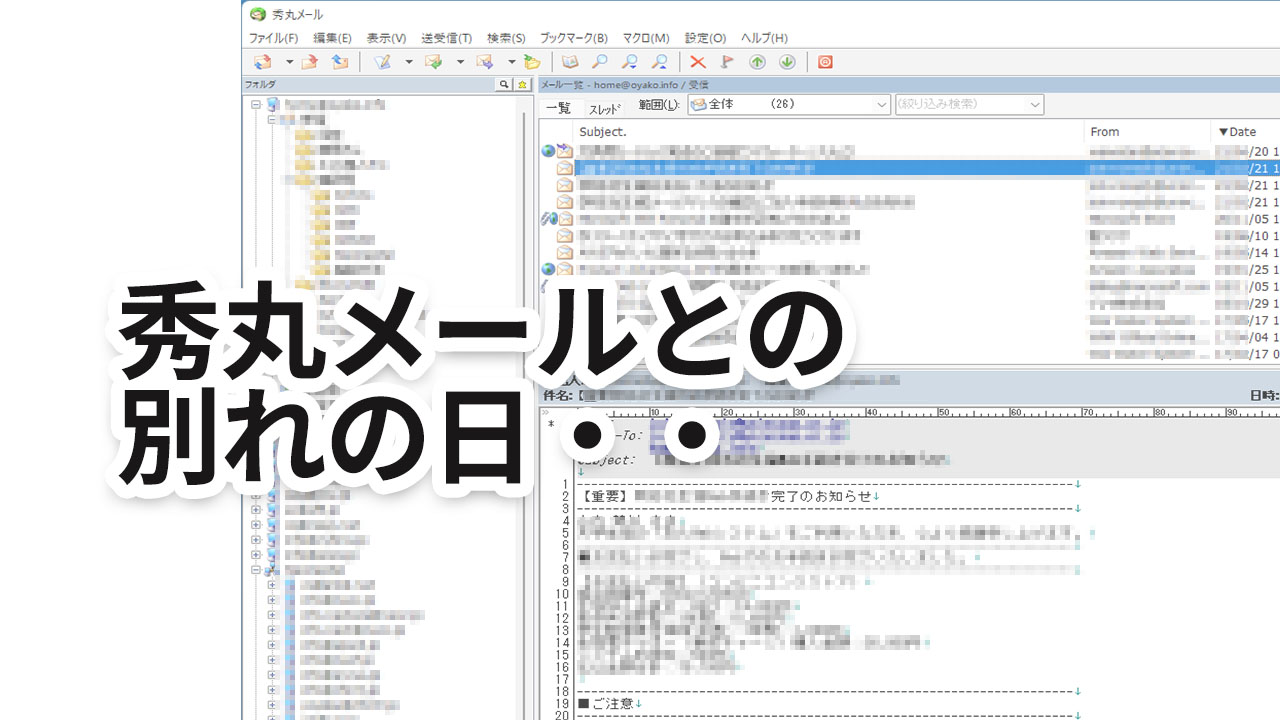This screenshot has width=1280, height=720.
Task: Click the send and receive all toolbar icon
Action: pyautogui.click(x=263, y=62)
